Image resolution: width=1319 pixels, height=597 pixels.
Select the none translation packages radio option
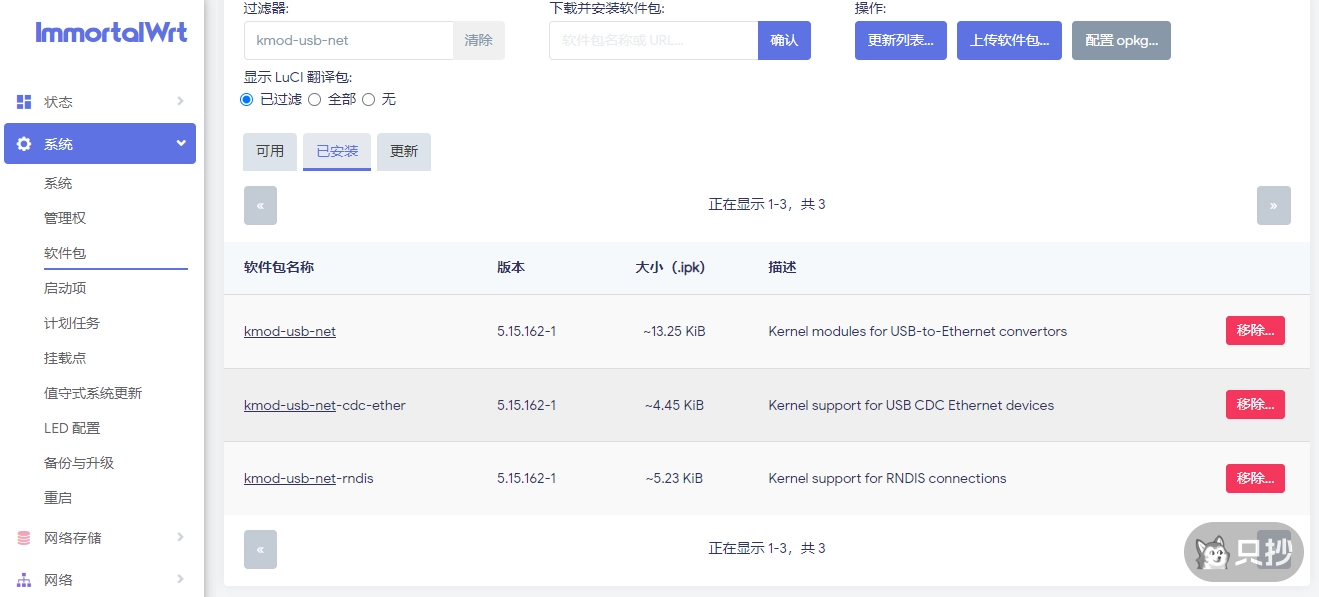point(368,99)
